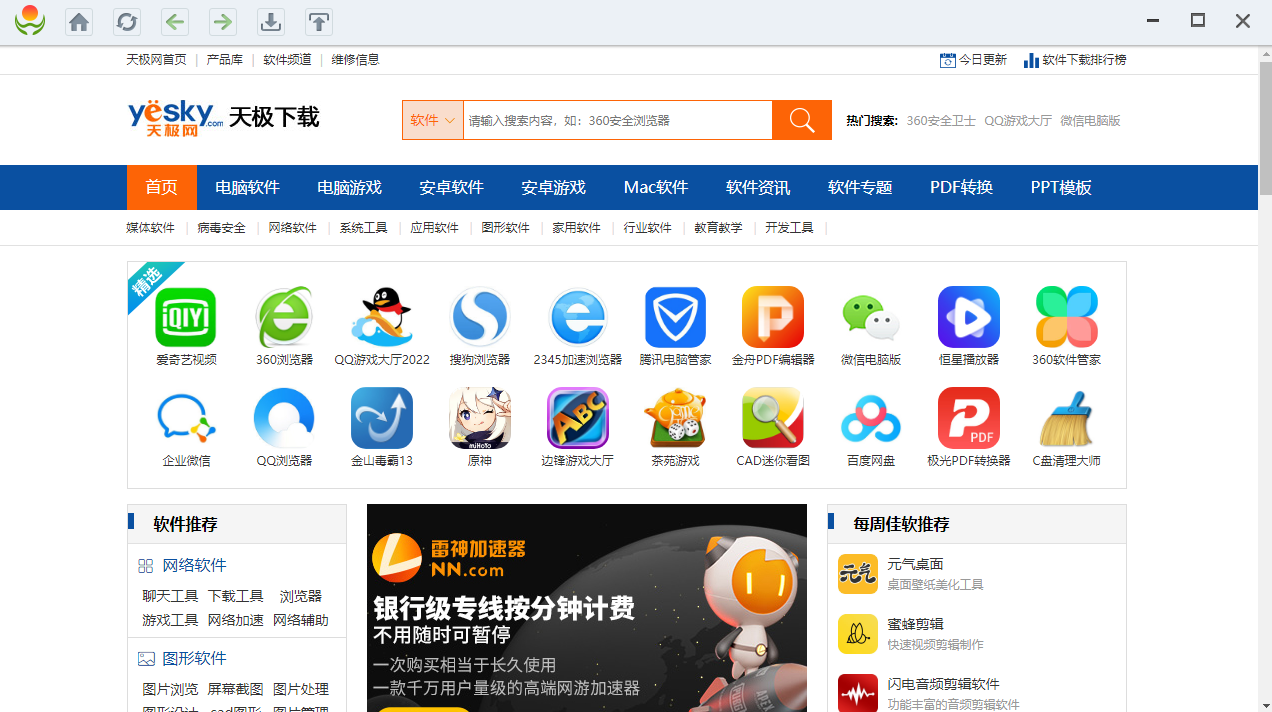The width and height of the screenshot is (1272, 712).
Task: Open the 产品库 top link
Action: click(225, 60)
